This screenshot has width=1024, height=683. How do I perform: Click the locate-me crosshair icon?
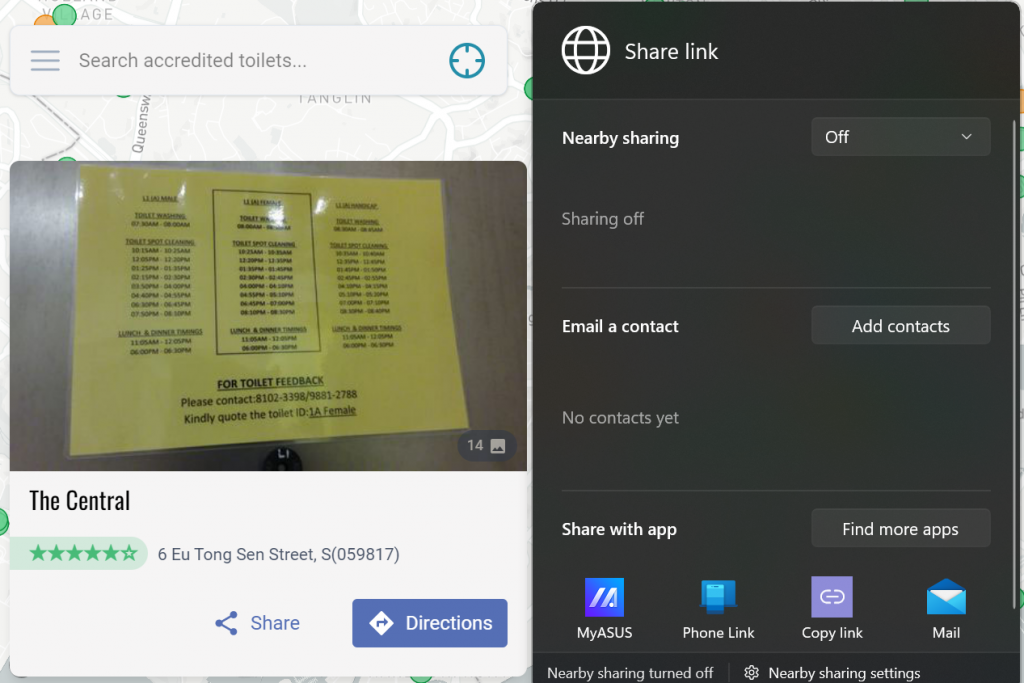coord(467,61)
